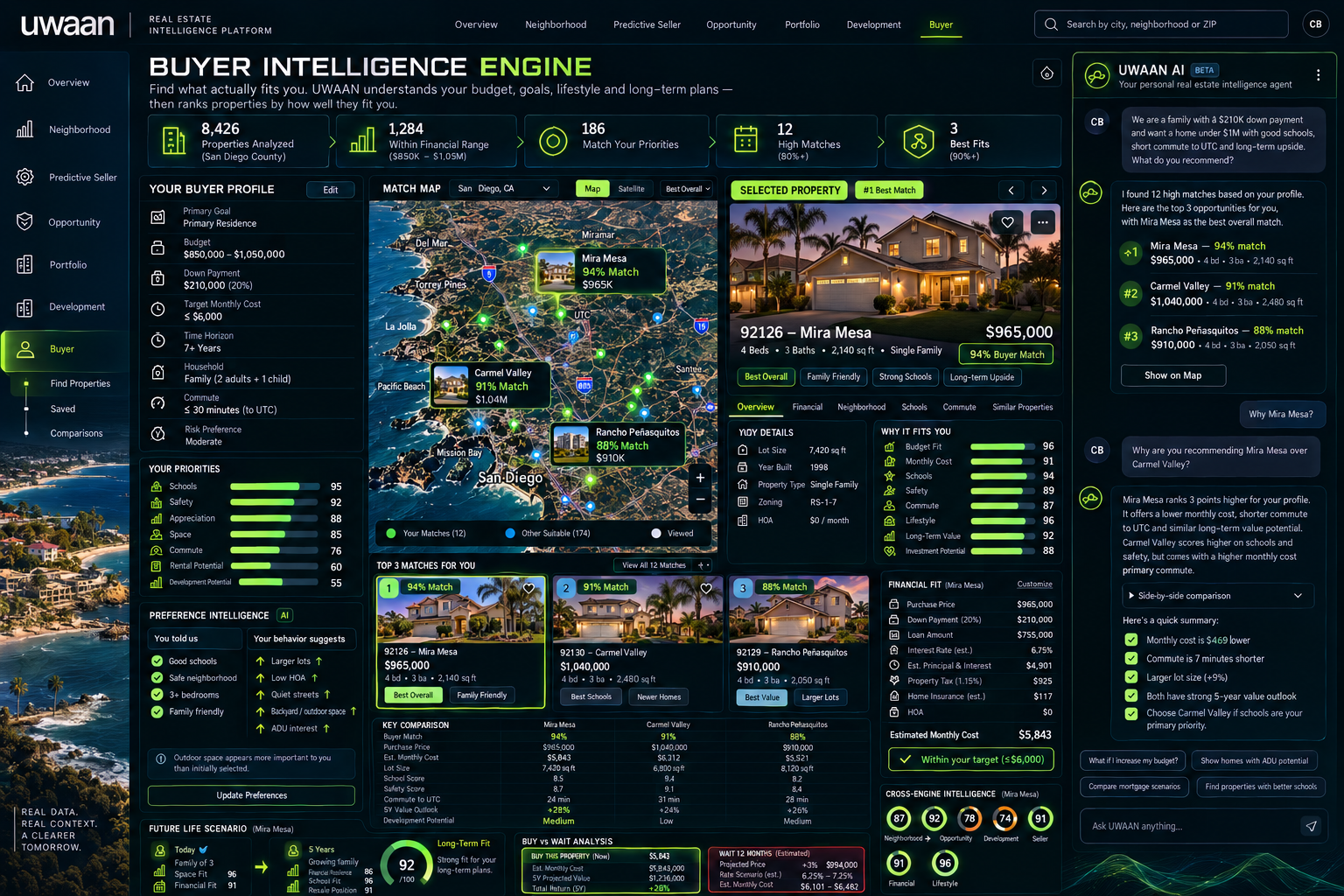
Task: Switch map to Satellite view
Action: point(631,189)
